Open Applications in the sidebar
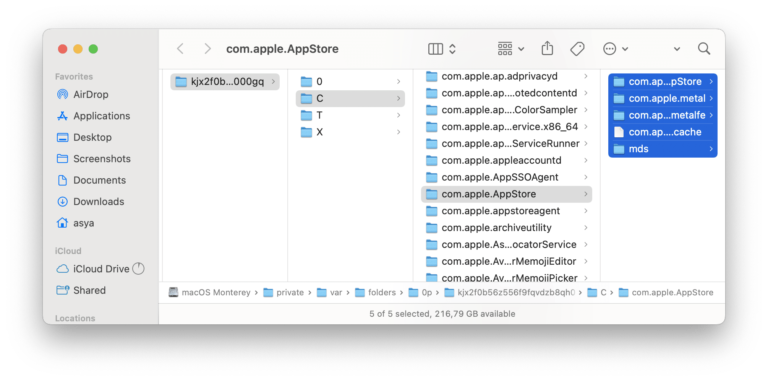The image size is (768, 381). (x=94, y=116)
